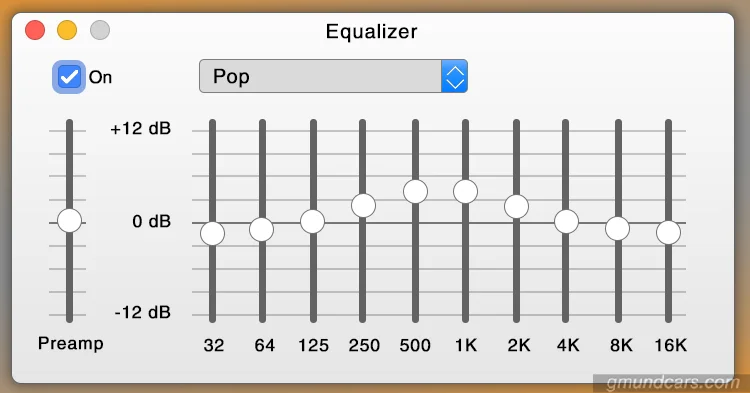Click the blue preset dropdown arrows

tap(454, 76)
